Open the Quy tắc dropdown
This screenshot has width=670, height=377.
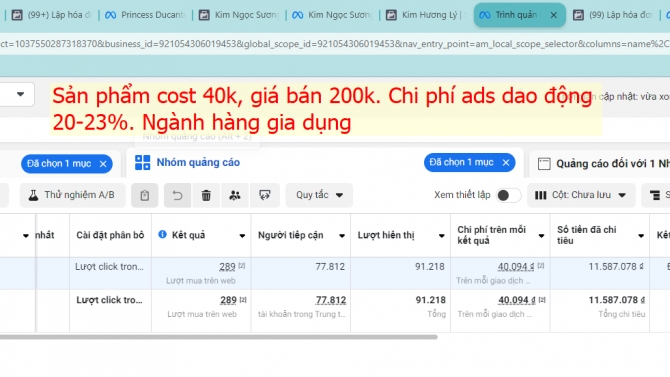(x=319, y=195)
